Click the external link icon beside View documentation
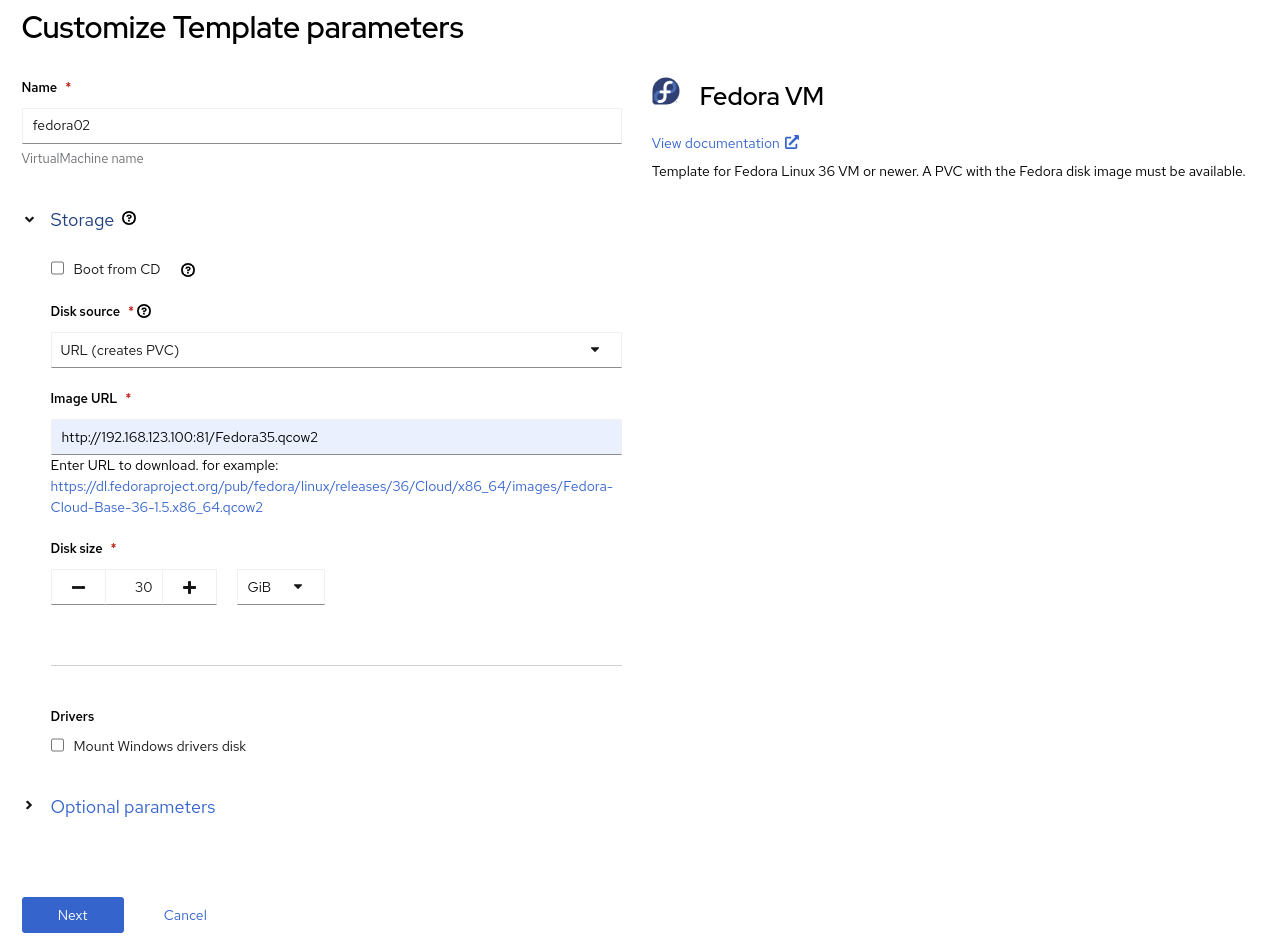This screenshot has height=938, width=1269. click(x=792, y=142)
